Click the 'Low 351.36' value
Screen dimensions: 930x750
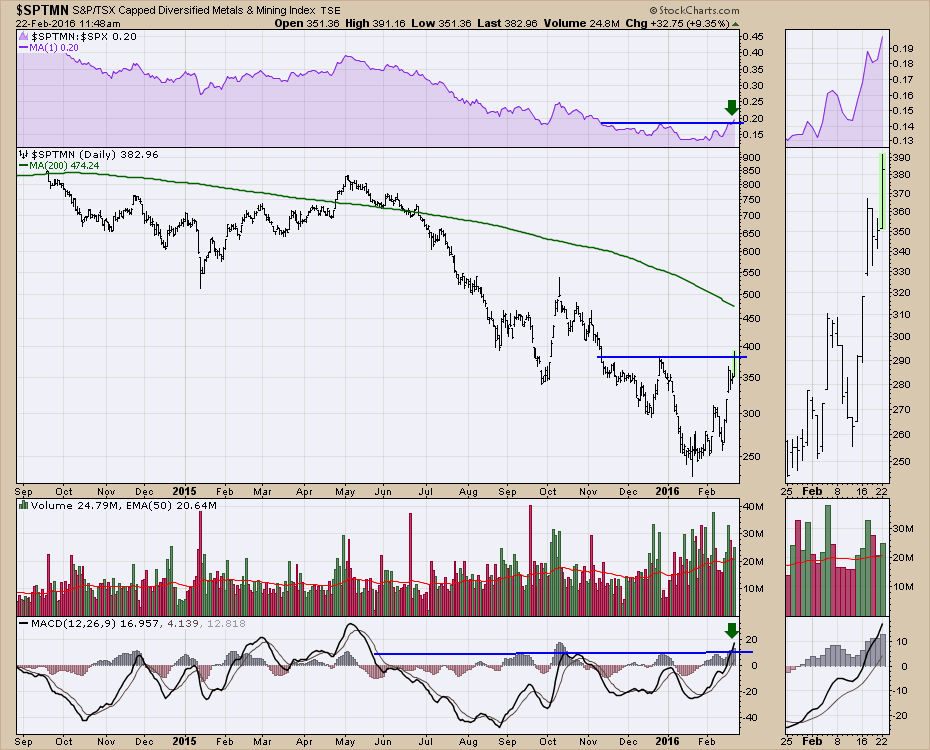coord(442,24)
